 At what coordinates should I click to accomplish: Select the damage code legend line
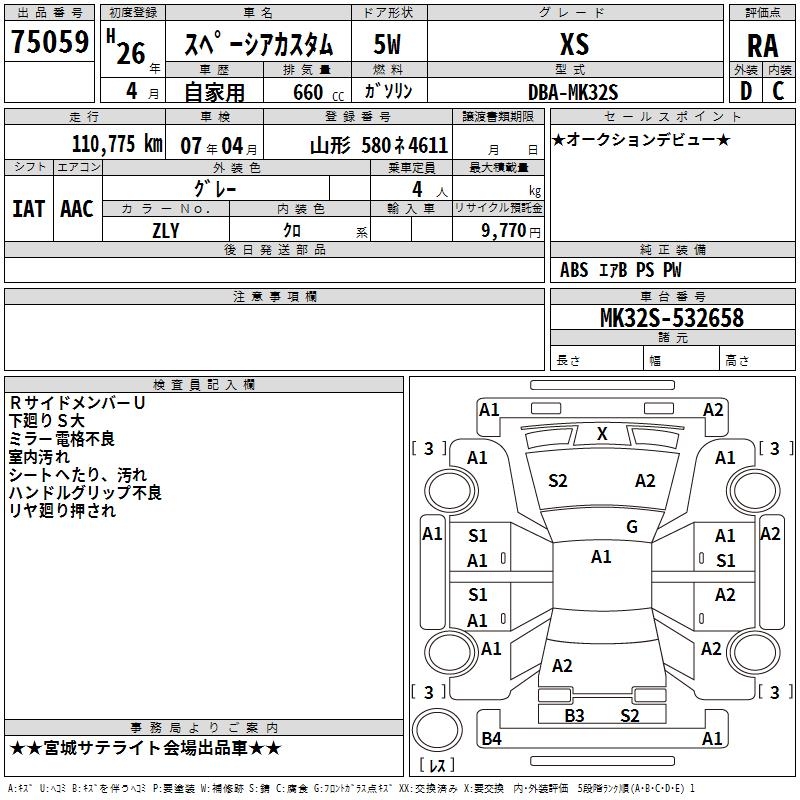(x=351, y=788)
